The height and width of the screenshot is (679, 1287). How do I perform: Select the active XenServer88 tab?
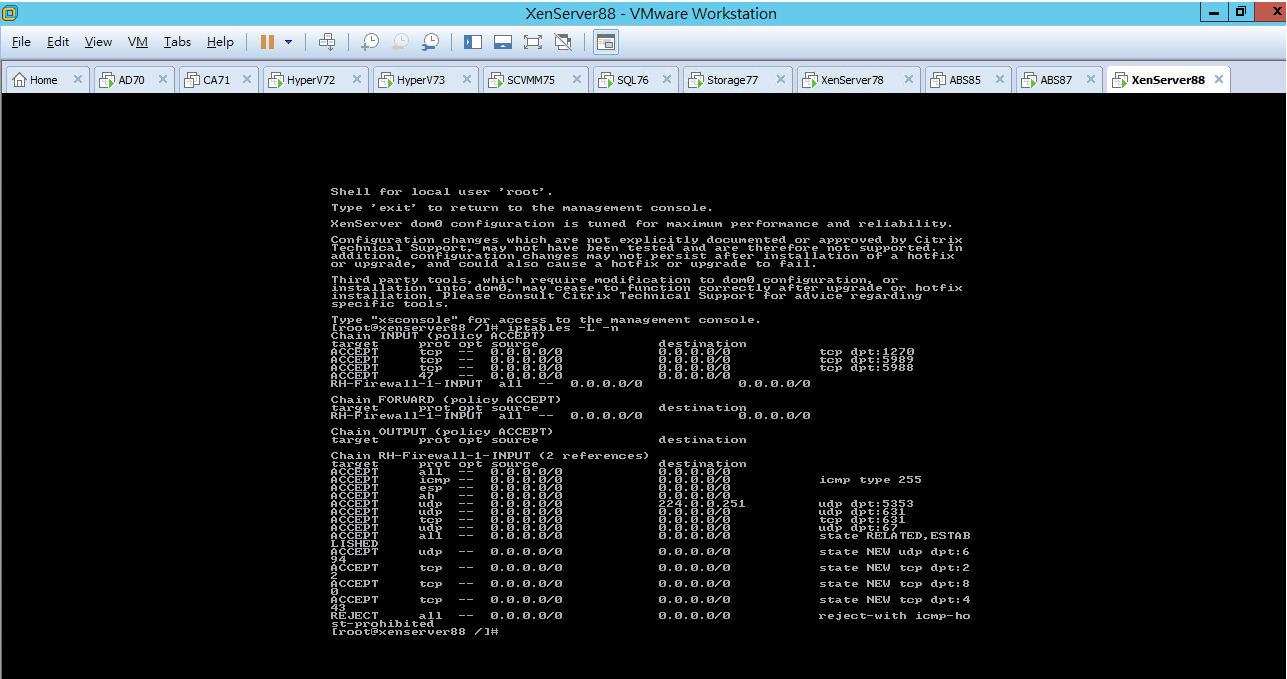[x=1168, y=80]
